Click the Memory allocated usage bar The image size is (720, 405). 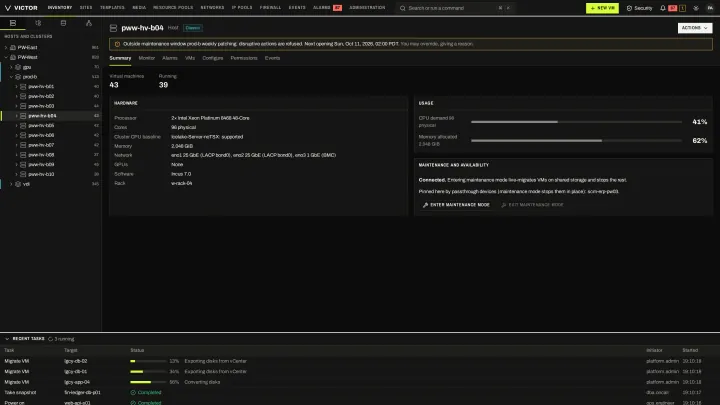(576, 141)
